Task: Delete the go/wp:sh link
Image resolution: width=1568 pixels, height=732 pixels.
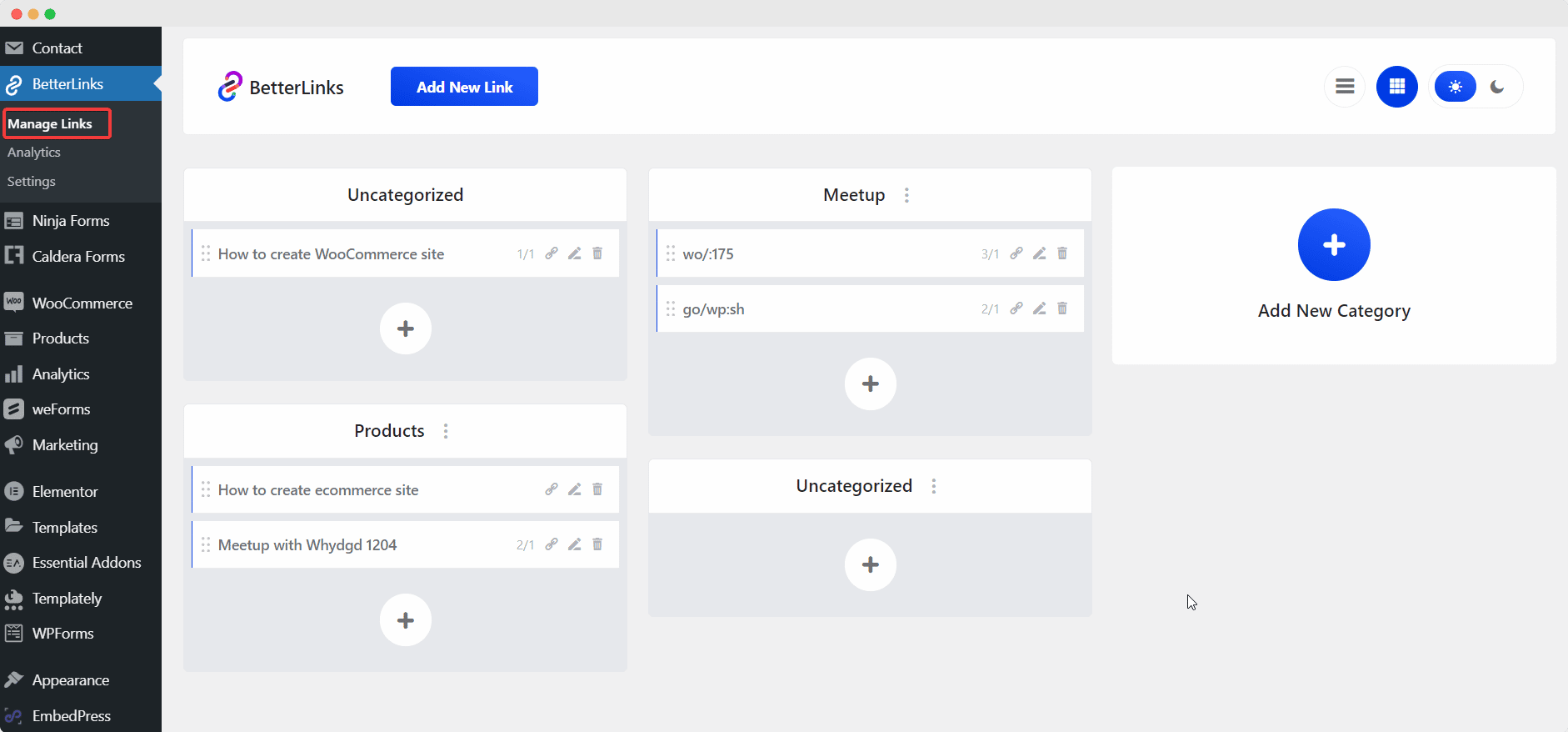Action: pyautogui.click(x=1062, y=308)
